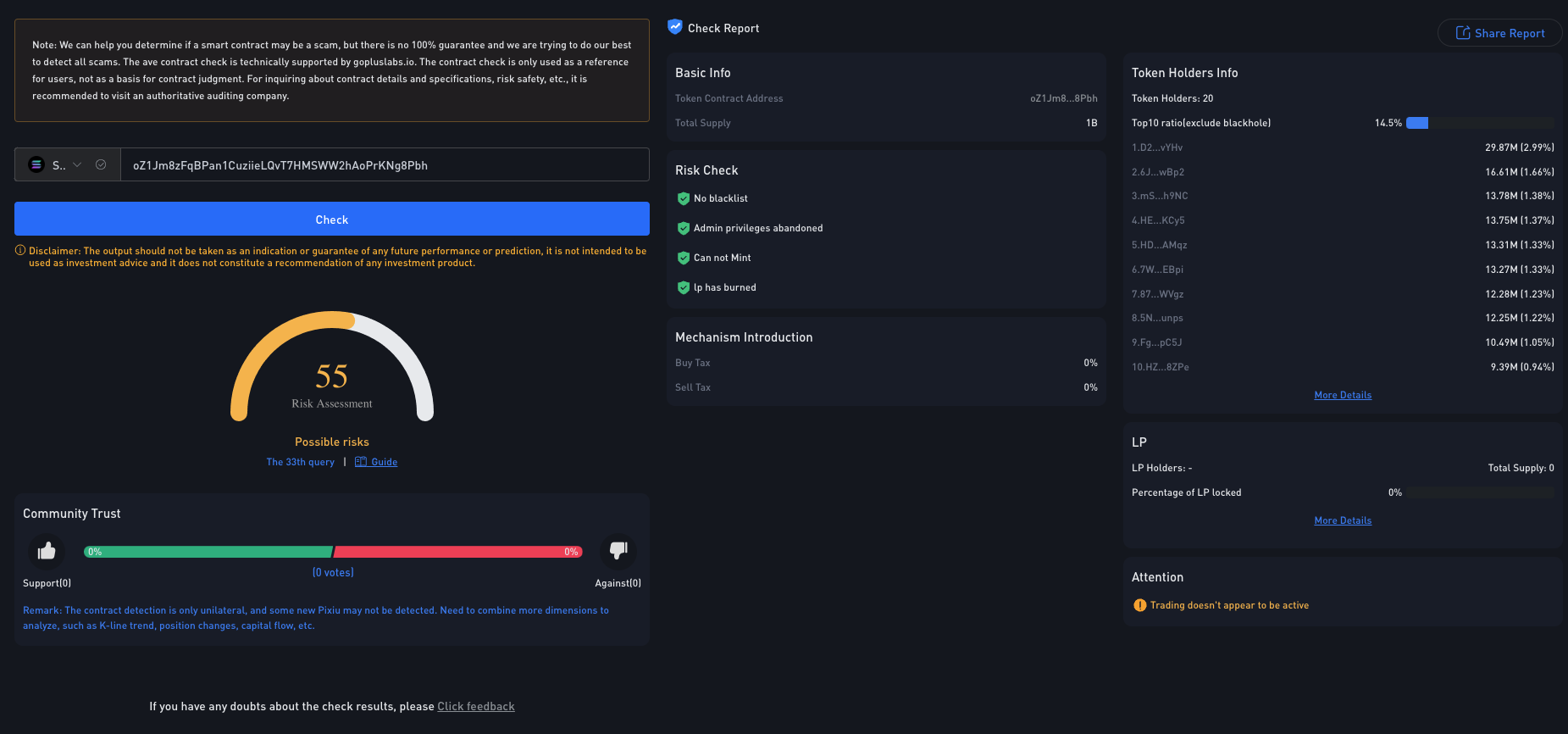
Task: Click the thumbs-down Against icon
Action: [618, 551]
